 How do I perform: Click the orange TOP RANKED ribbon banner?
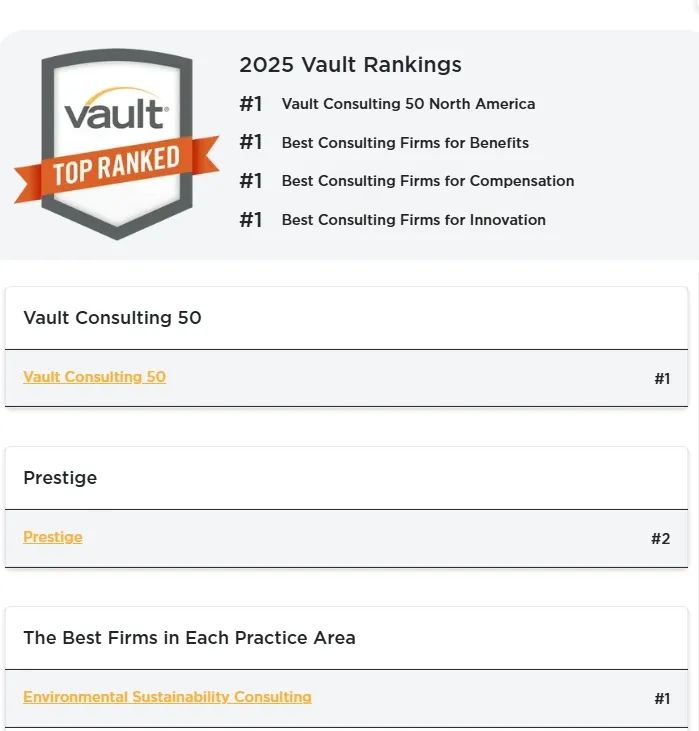[117, 169]
